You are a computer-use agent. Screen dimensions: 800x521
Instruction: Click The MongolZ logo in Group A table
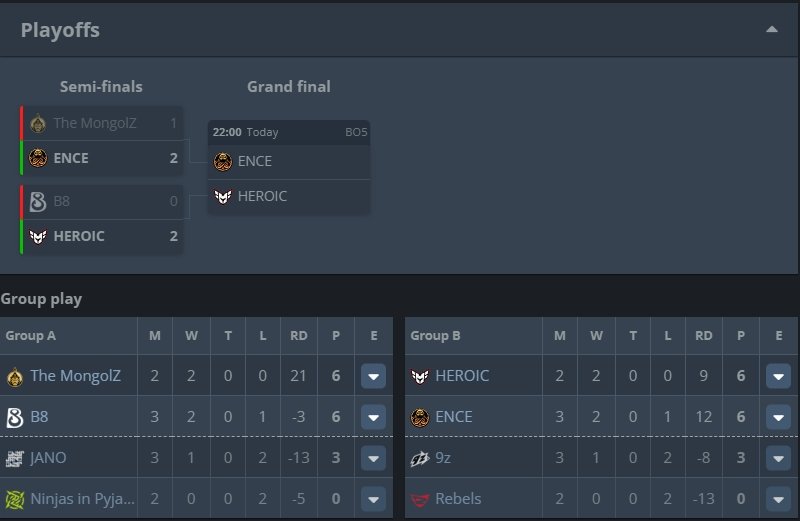(x=15, y=377)
